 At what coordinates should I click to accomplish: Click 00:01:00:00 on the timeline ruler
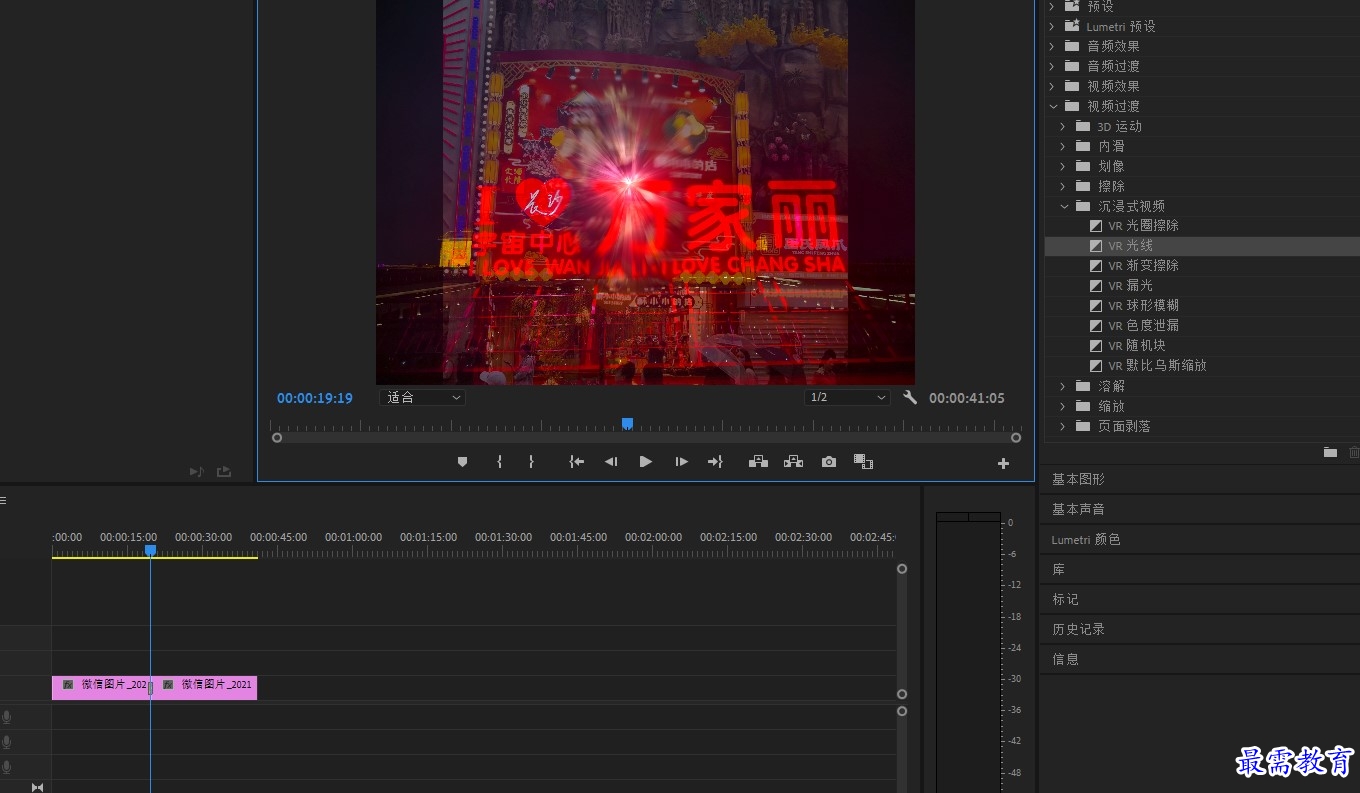pyautogui.click(x=353, y=537)
